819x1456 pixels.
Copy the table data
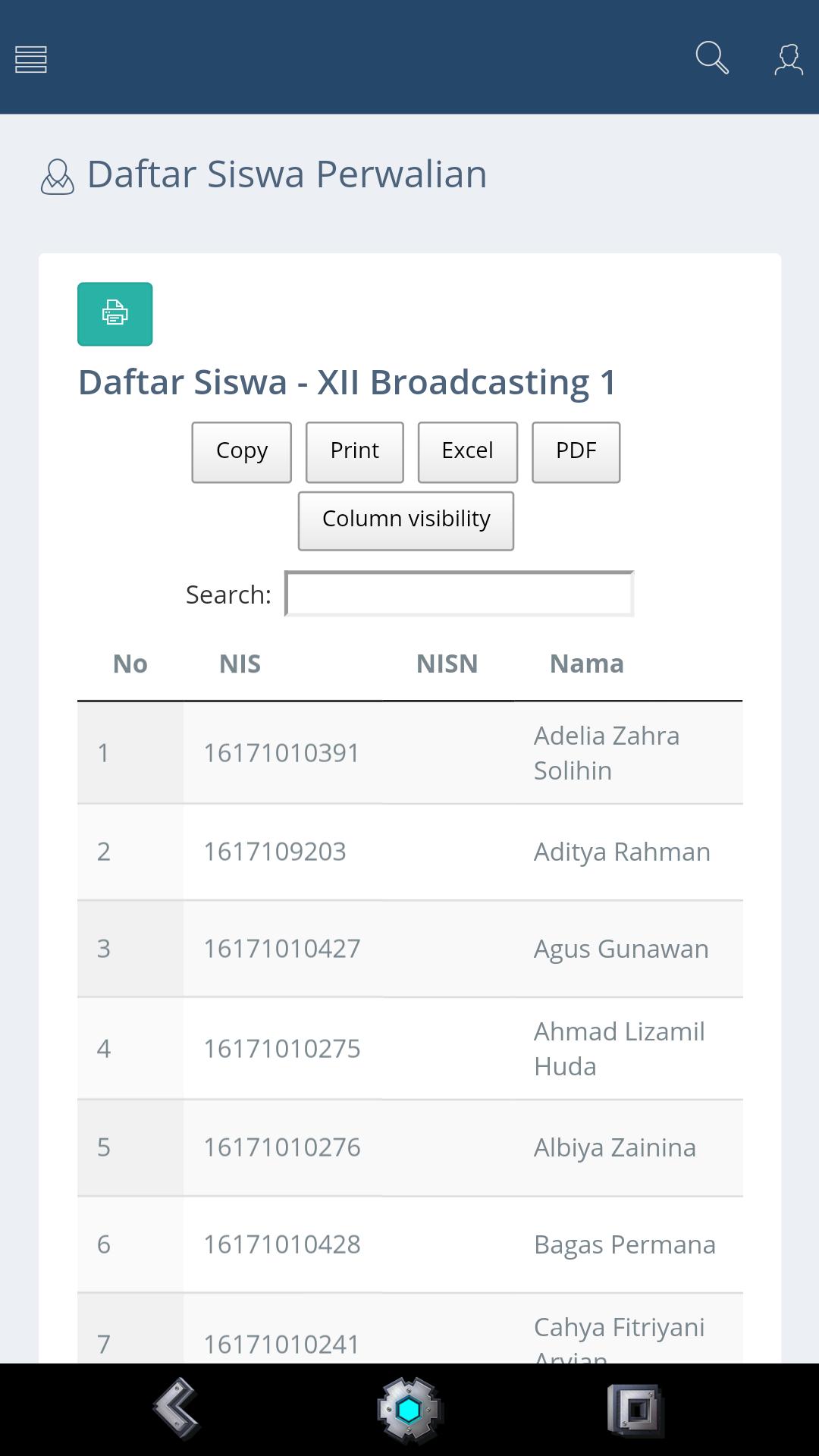pyautogui.click(x=241, y=452)
